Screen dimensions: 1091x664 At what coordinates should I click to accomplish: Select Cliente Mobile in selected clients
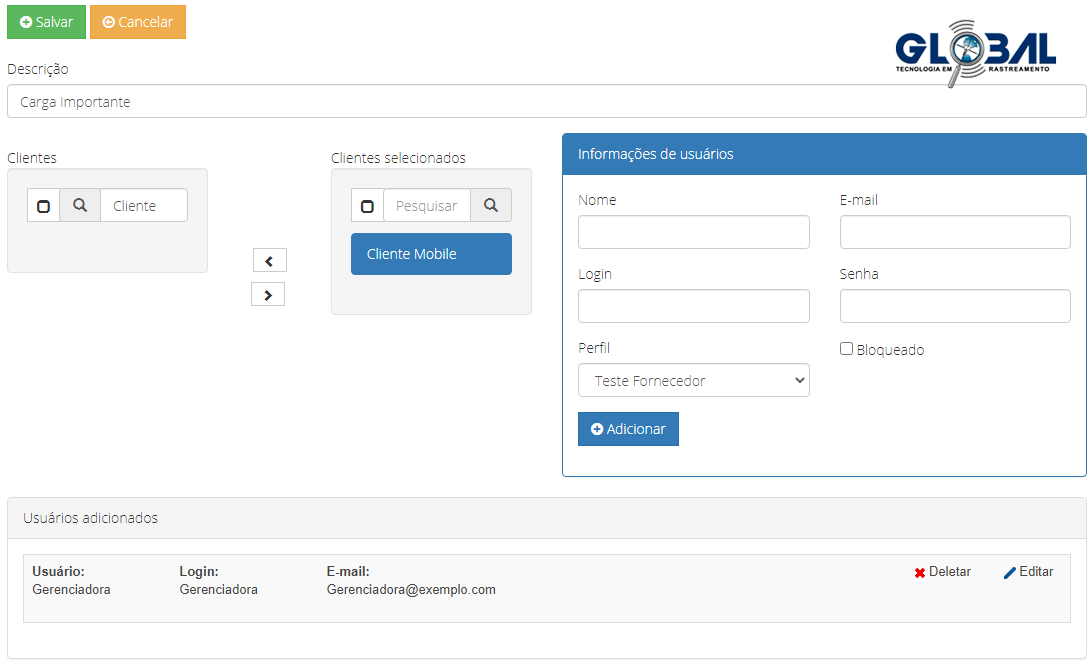[431, 254]
